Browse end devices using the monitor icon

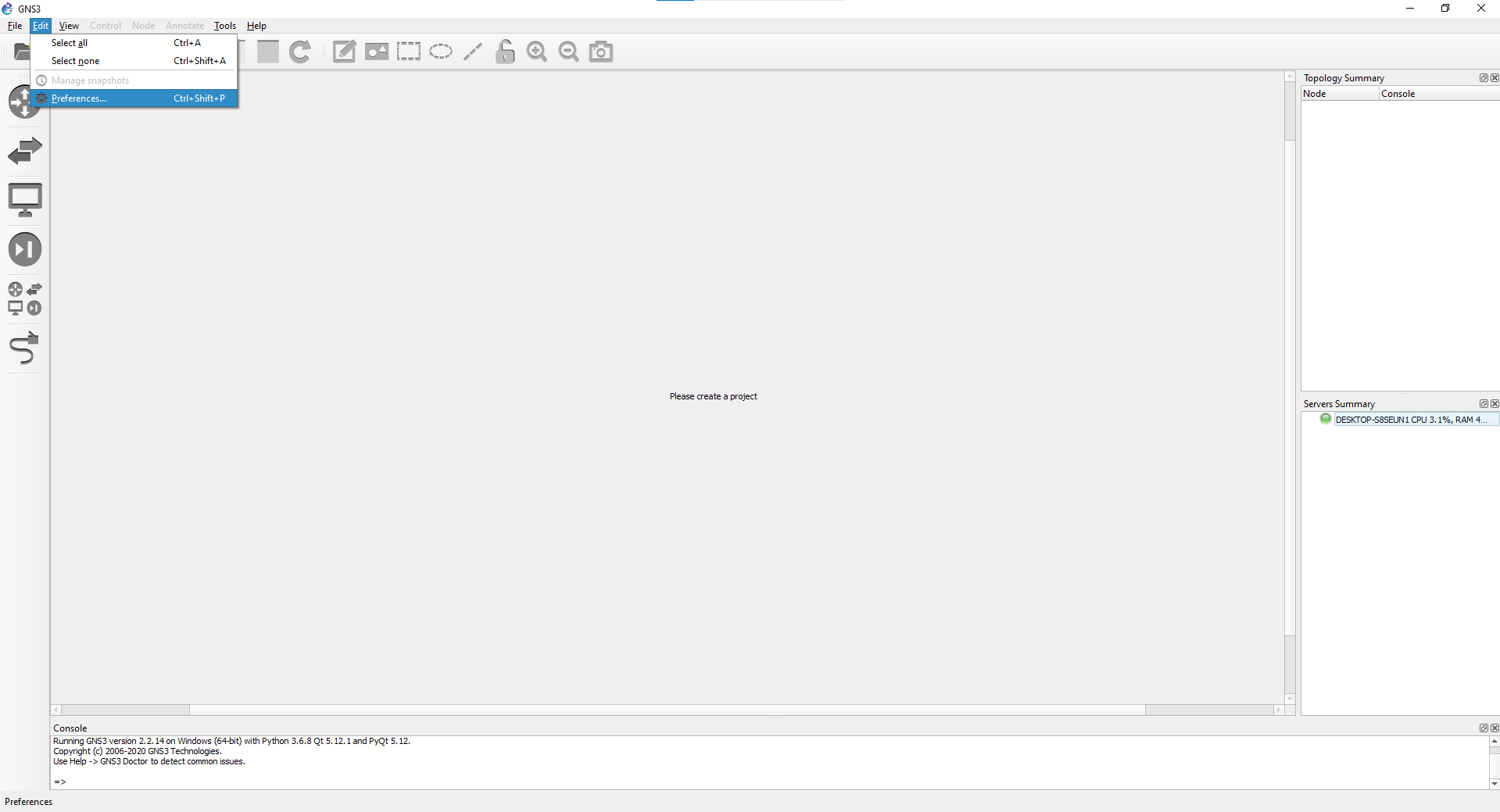25,200
